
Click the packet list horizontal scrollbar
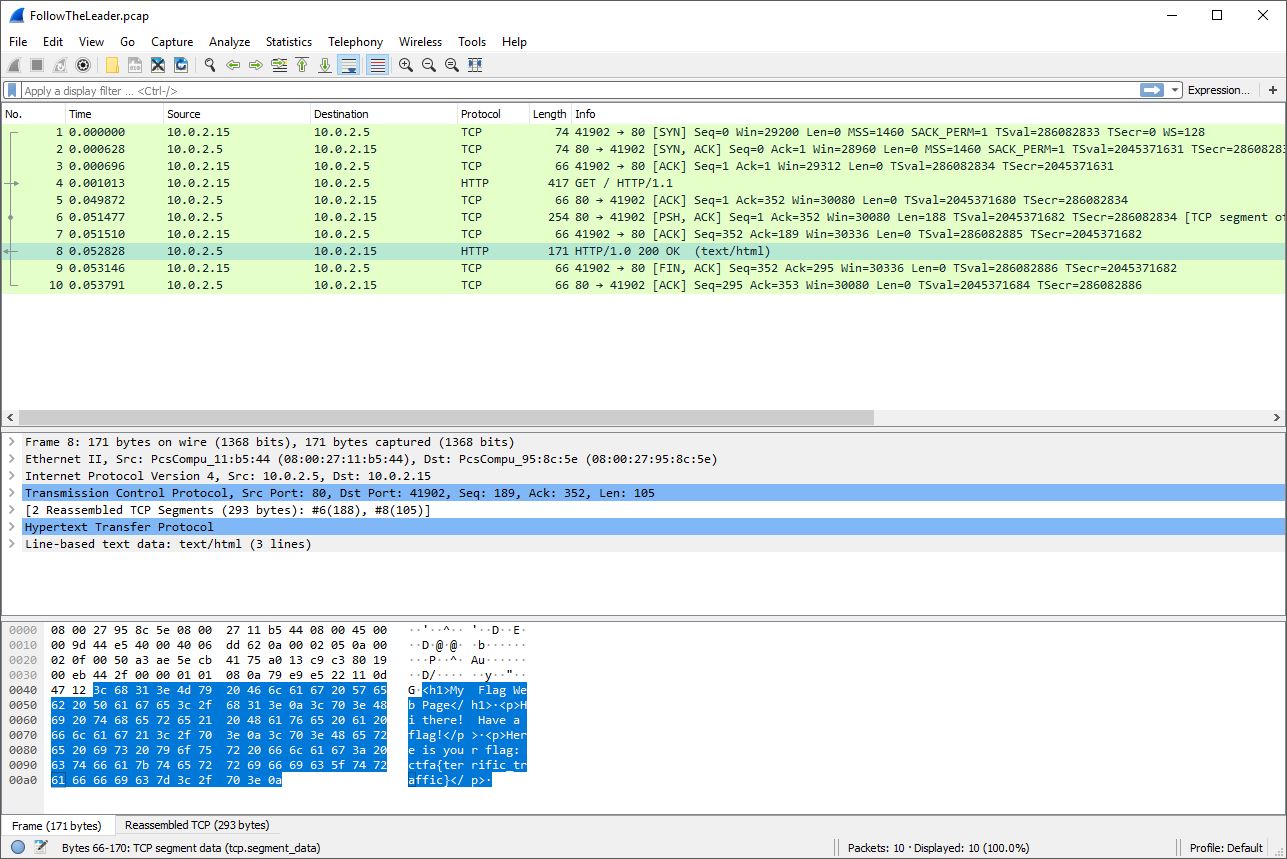445,417
